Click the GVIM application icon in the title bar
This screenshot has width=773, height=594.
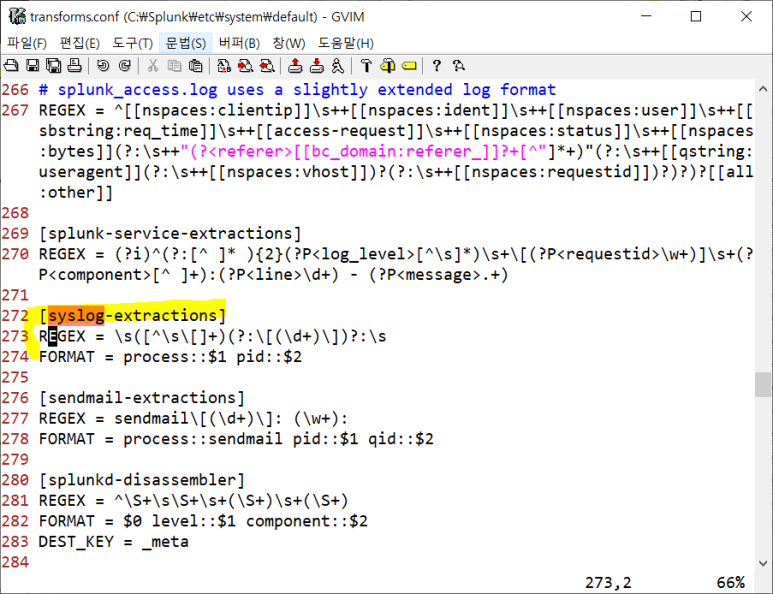coord(17,16)
